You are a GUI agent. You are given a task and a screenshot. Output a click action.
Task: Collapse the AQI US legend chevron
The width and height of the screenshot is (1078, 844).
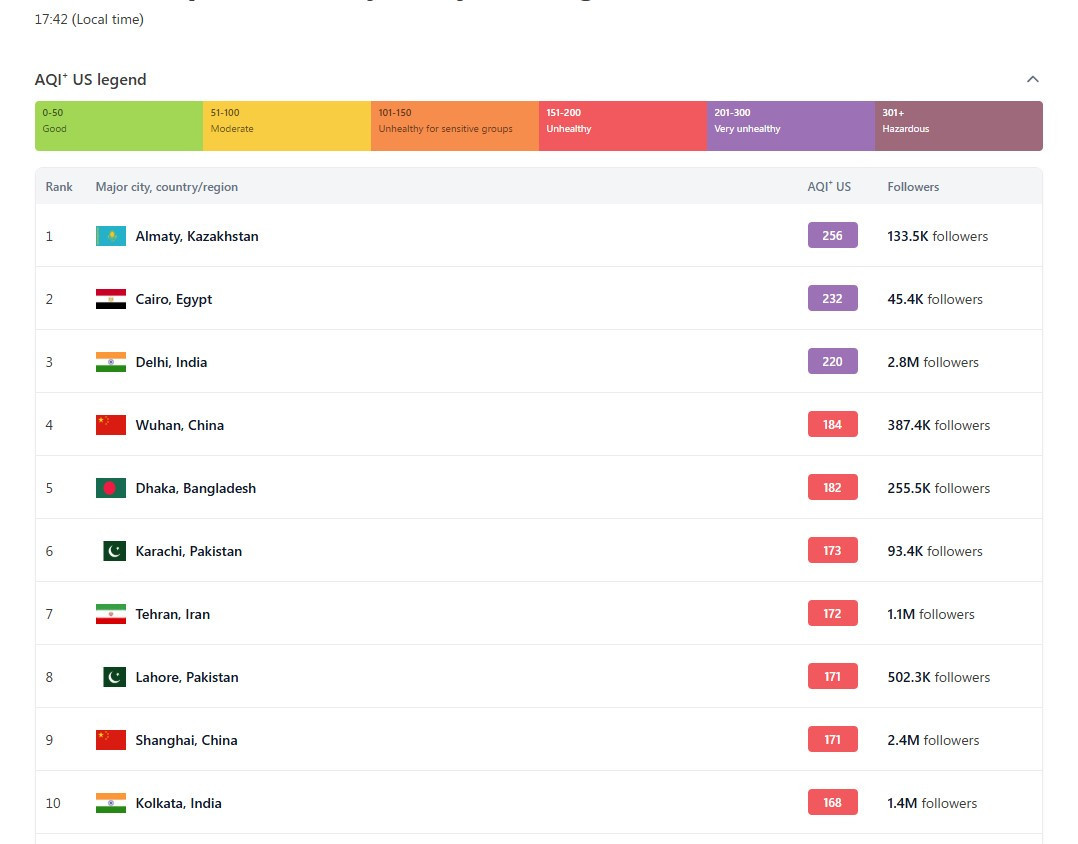1033,80
